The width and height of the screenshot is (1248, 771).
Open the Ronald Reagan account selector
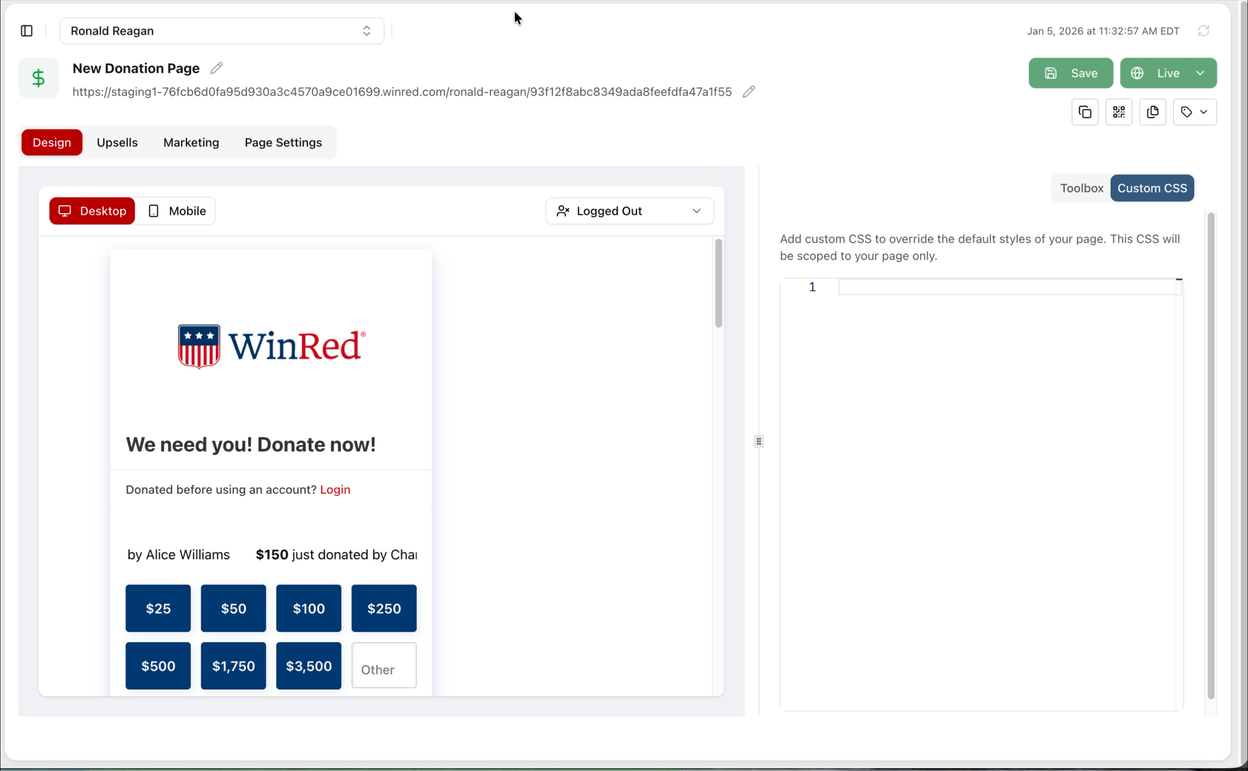(x=221, y=31)
